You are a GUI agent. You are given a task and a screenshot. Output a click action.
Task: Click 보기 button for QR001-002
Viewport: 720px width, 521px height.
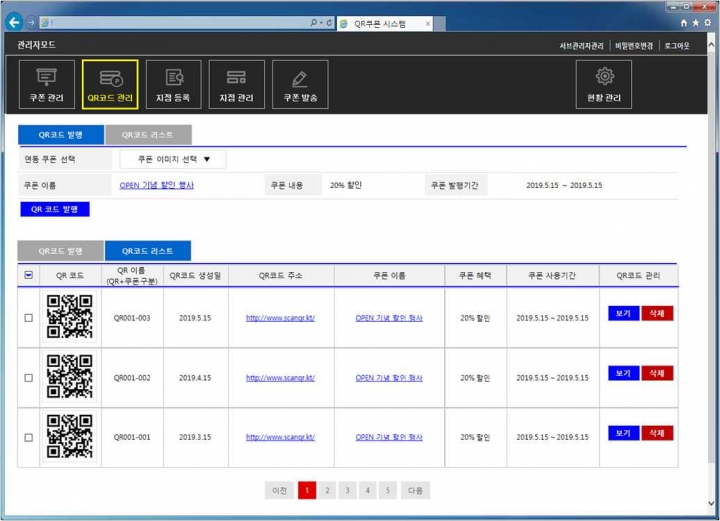point(624,373)
